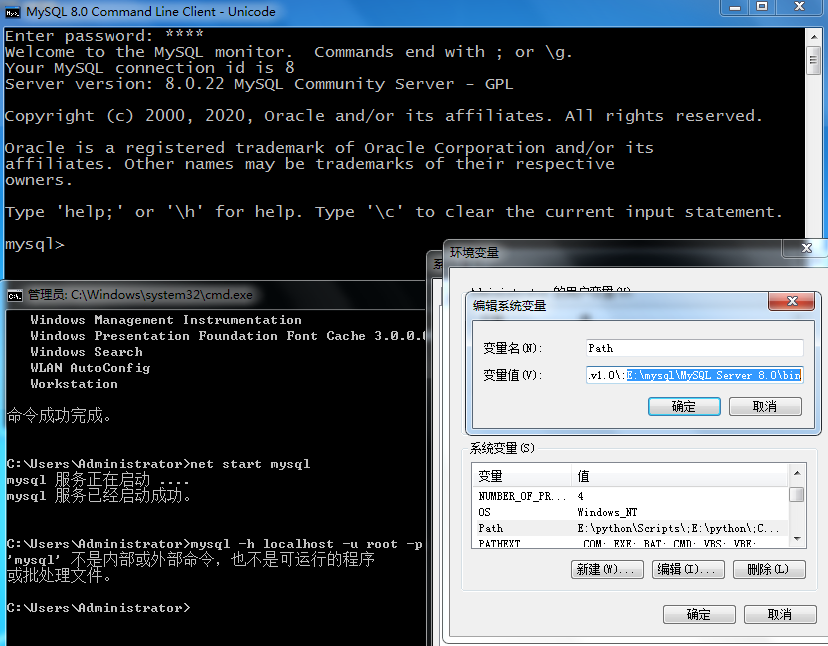The image size is (828, 646).
Task: Click the 编辑(I)... system variable button
Action: pyautogui.click(x=689, y=569)
